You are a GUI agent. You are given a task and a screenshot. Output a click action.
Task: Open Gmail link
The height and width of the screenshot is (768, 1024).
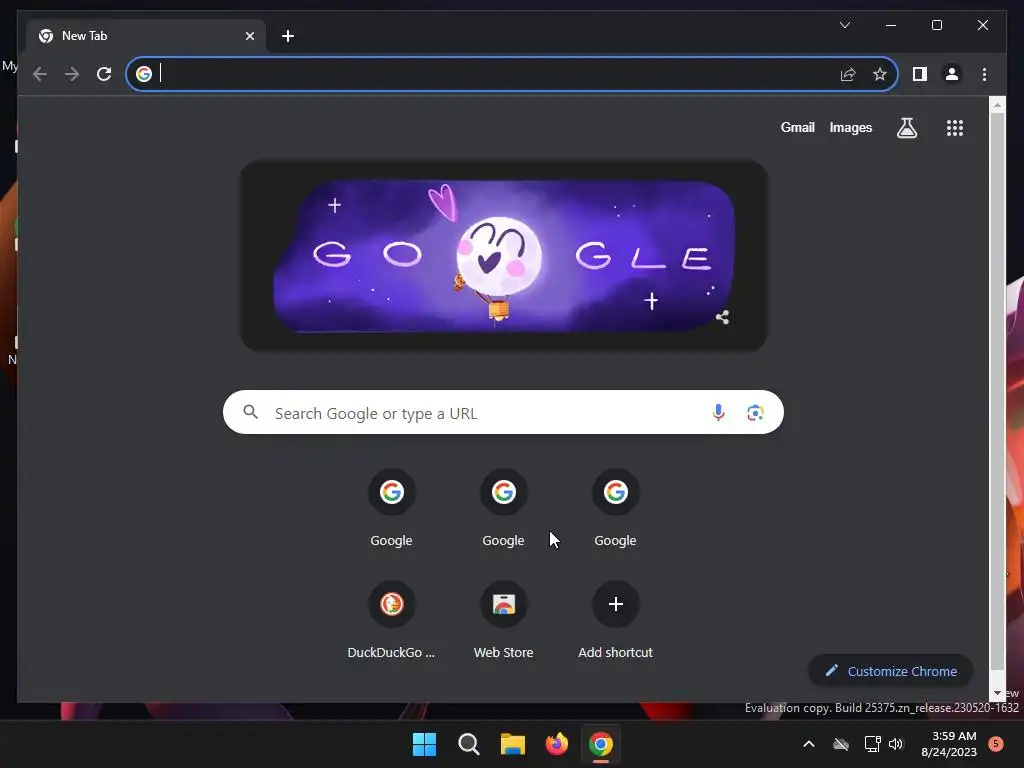coord(797,127)
